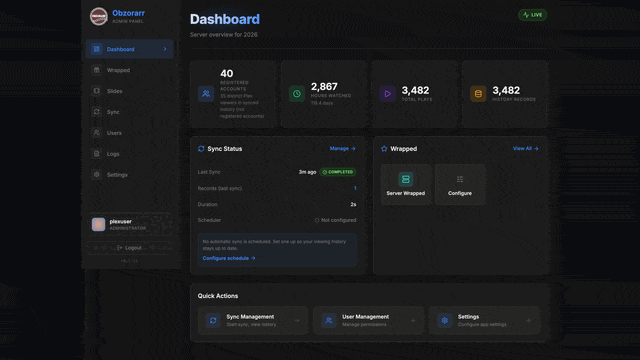Click the Duration value 2s
640x360 pixels.
pyautogui.click(x=353, y=204)
